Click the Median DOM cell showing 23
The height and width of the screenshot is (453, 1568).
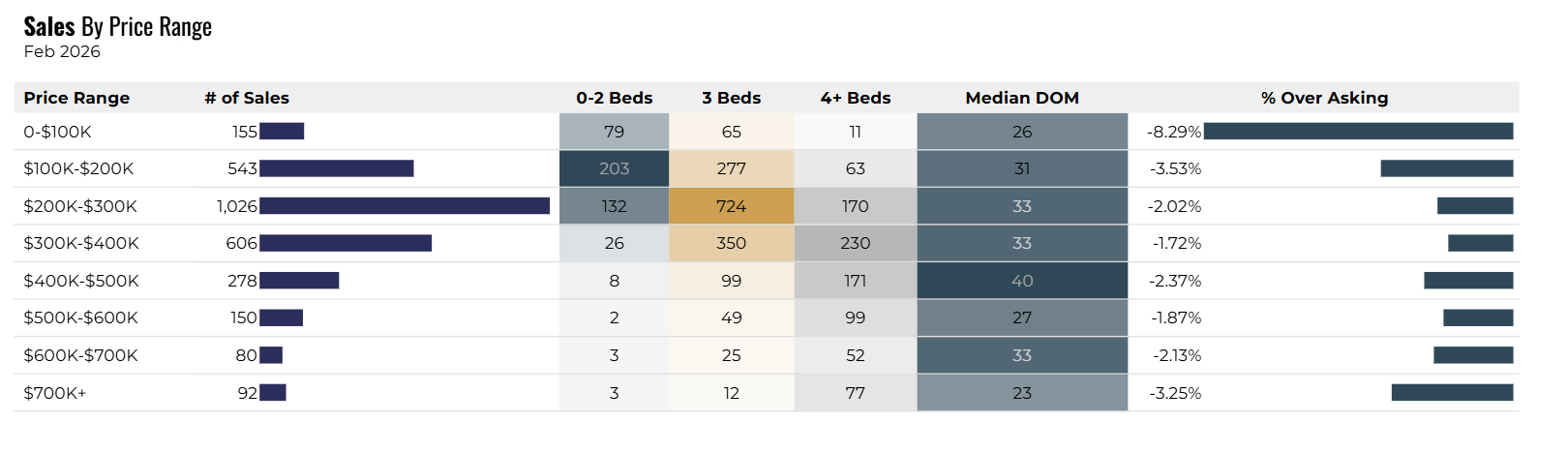(x=1021, y=393)
